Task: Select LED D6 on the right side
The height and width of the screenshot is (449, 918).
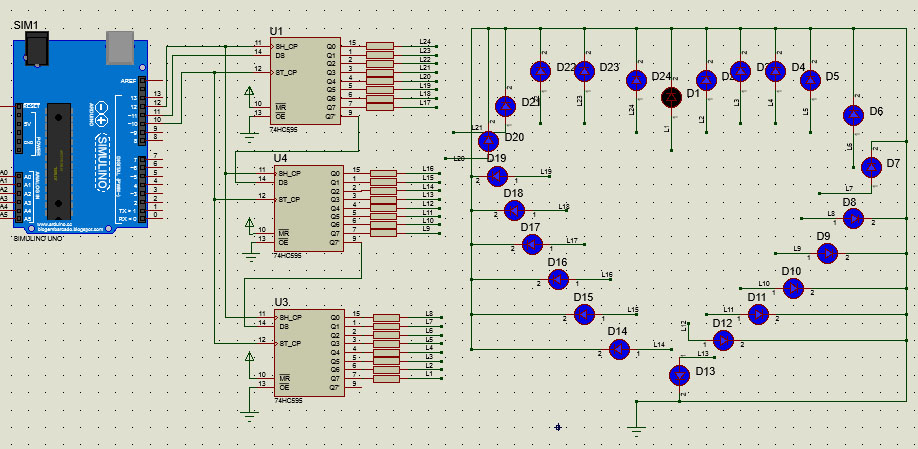Action: [x=853, y=116]
